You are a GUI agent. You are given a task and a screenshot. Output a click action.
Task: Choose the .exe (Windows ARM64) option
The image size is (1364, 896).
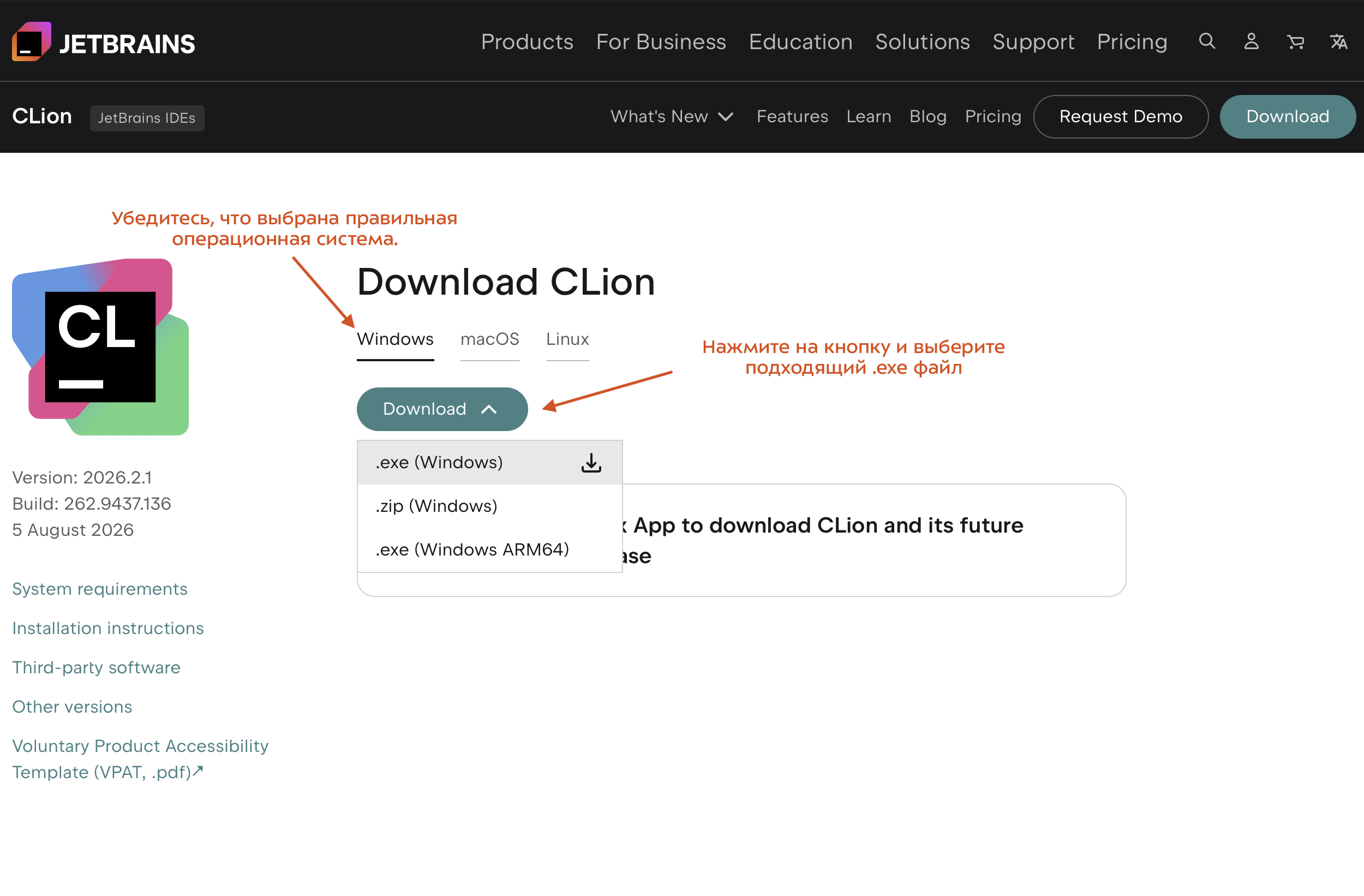pos(489,549)
